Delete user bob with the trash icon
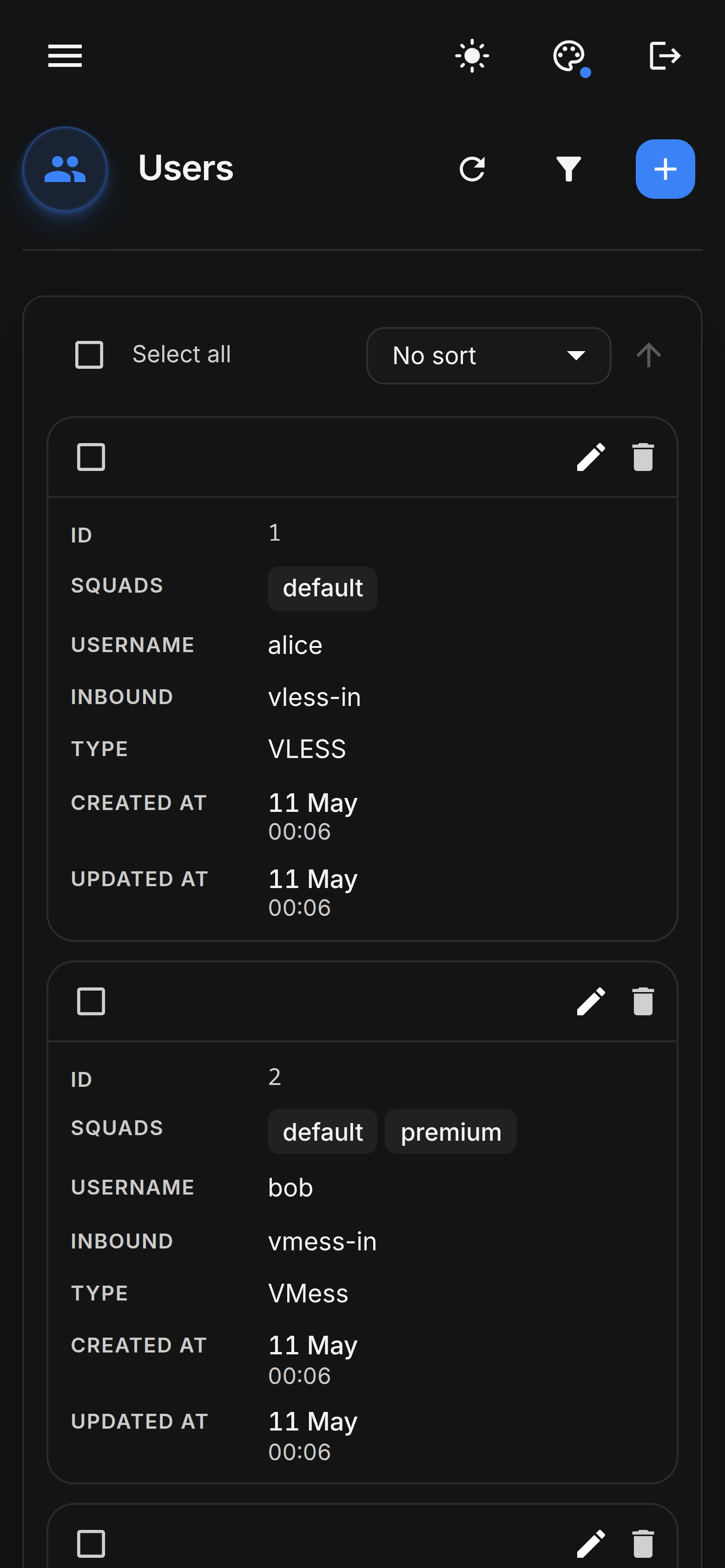 click(x=643, y=1001)
